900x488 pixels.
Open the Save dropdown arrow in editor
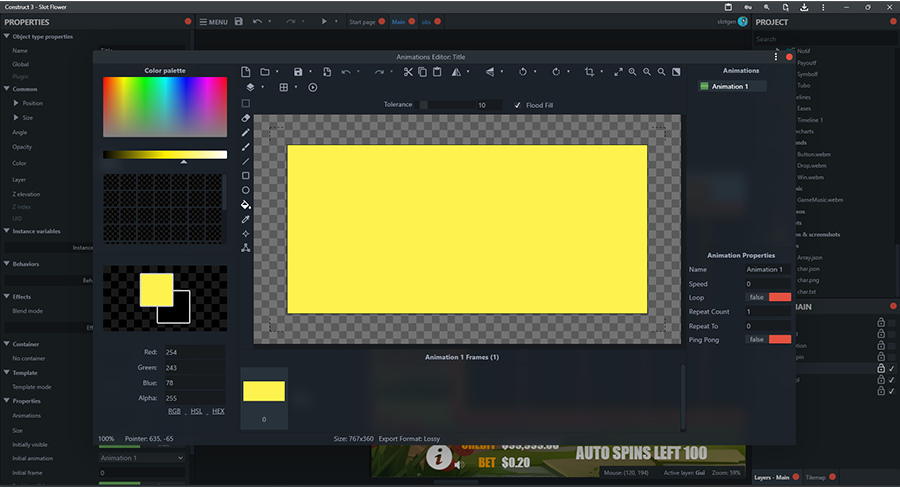(x=312, y=72)
